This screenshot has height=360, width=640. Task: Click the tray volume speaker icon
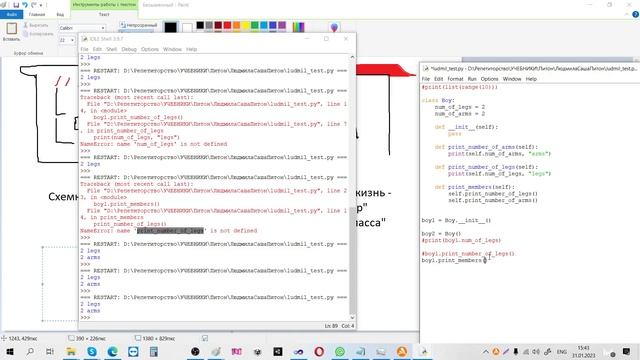tap(536, 351)
